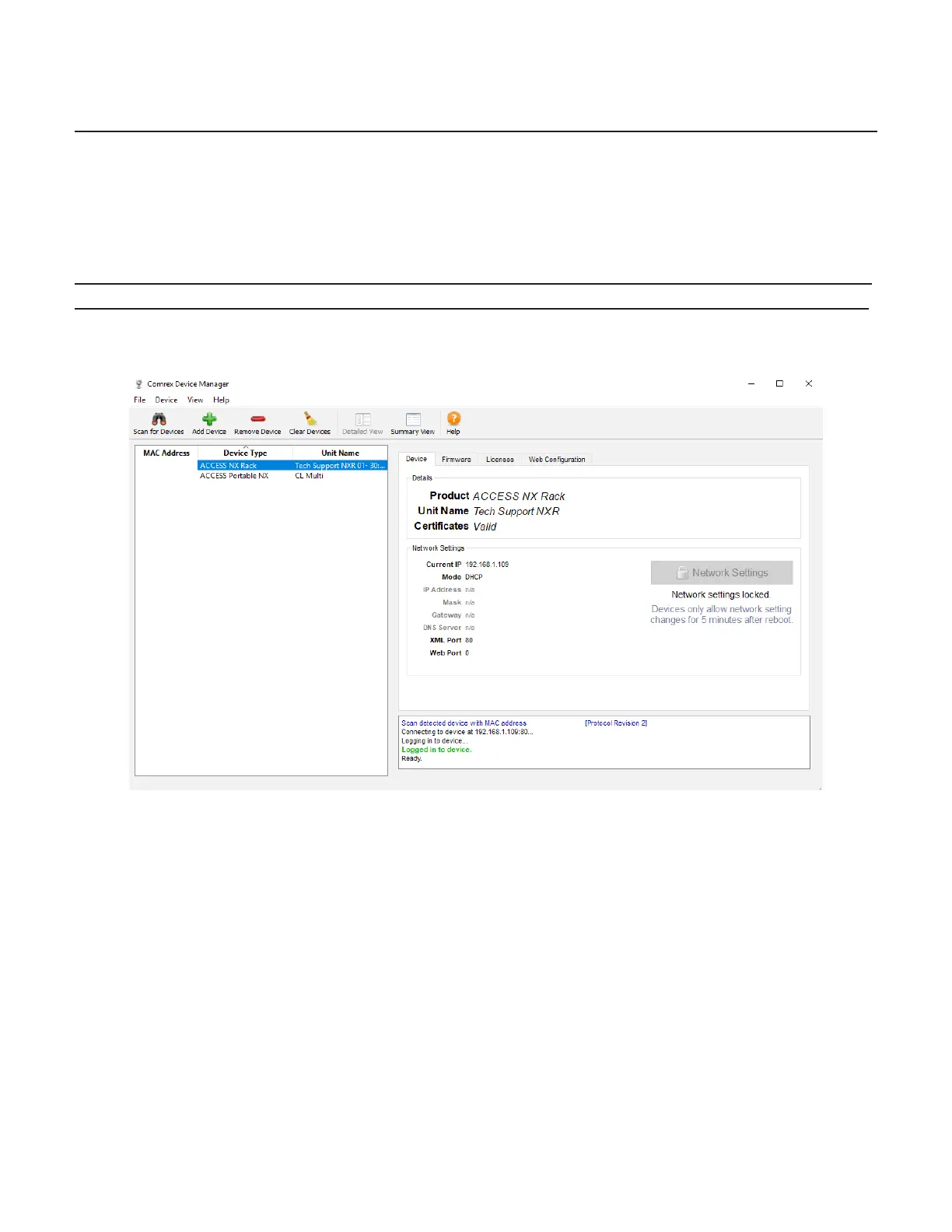Select the Device tab

tap(417, 459)
